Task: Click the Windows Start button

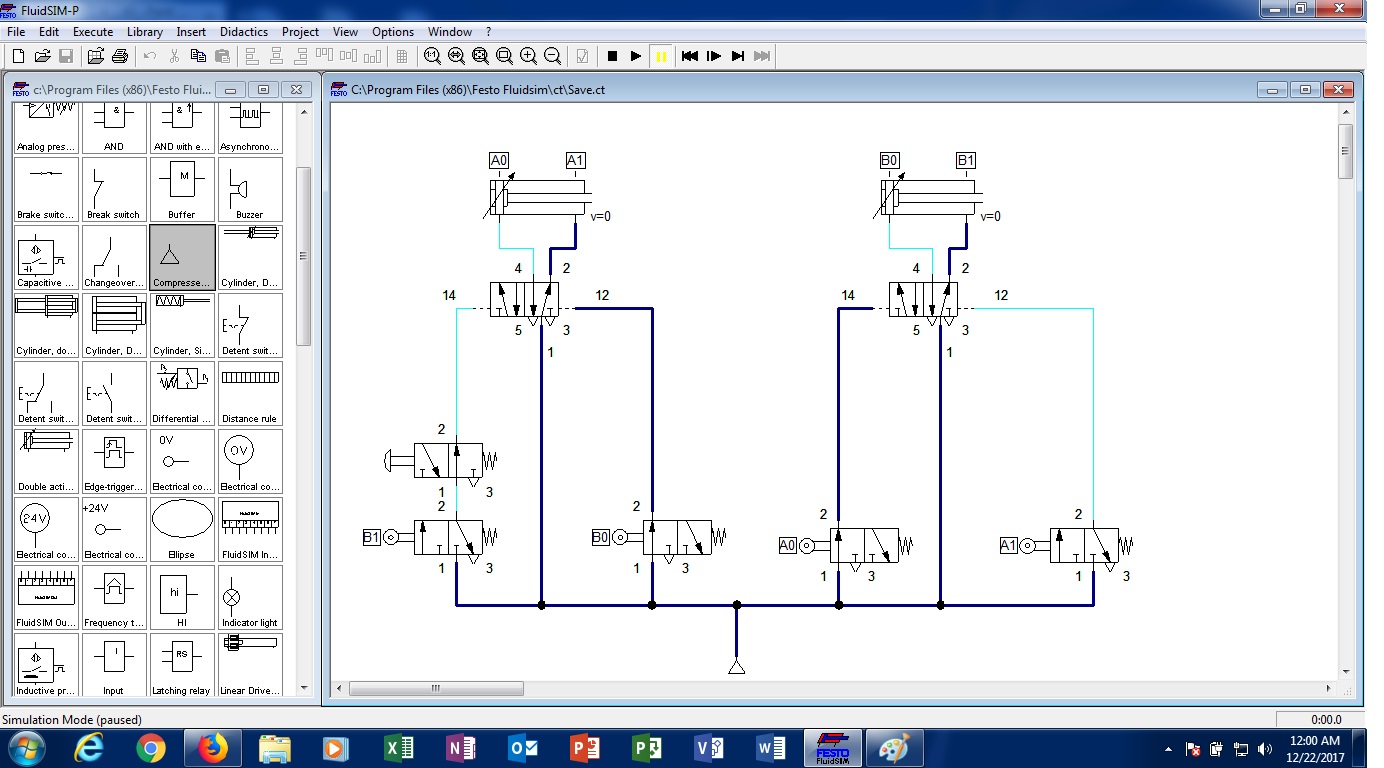Action: click(x=24, y=747)
